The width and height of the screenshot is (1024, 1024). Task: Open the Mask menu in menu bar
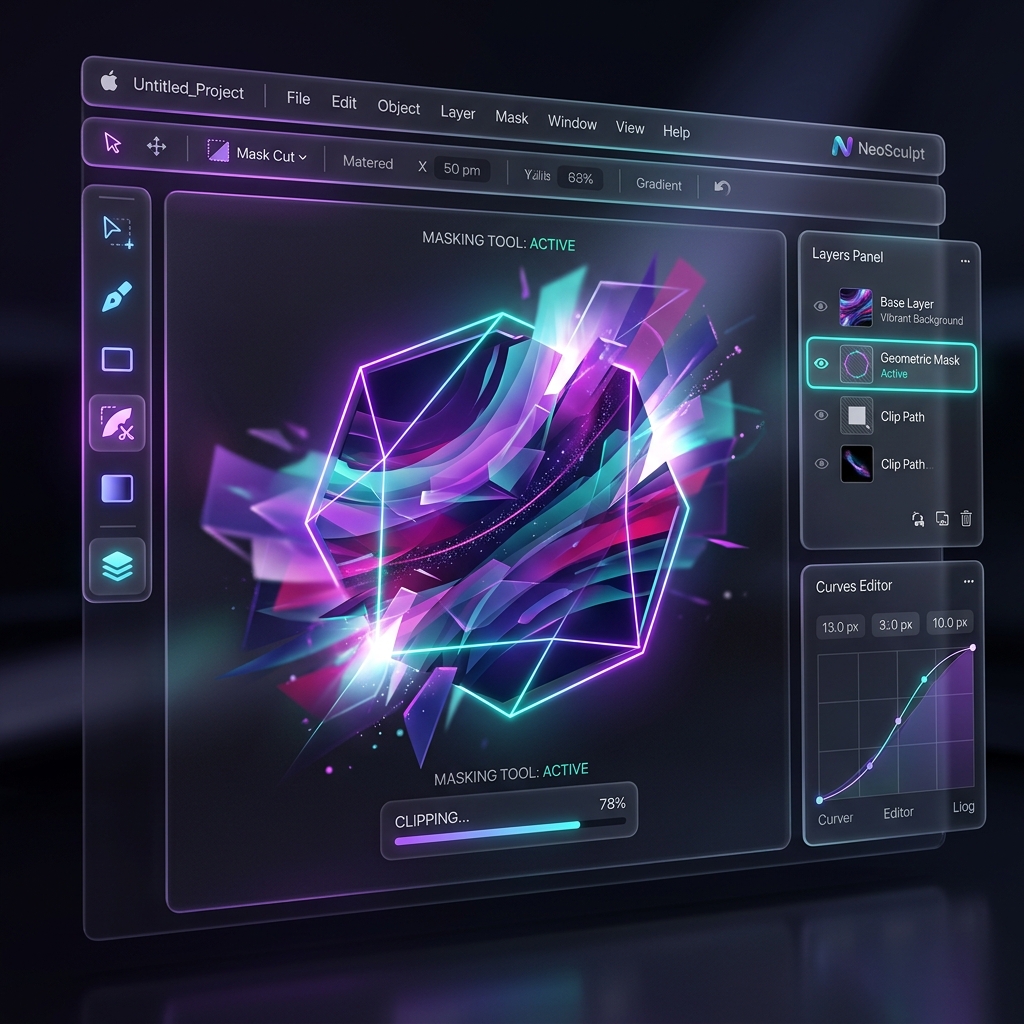(x=511, y=117)
